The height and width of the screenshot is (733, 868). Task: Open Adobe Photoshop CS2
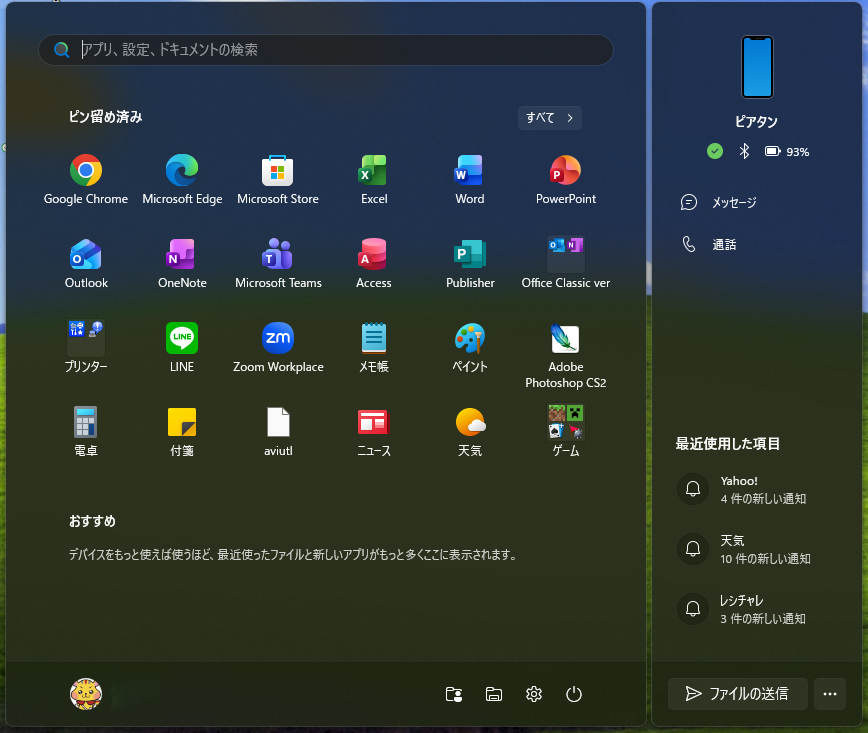click(x=566, y=355)
